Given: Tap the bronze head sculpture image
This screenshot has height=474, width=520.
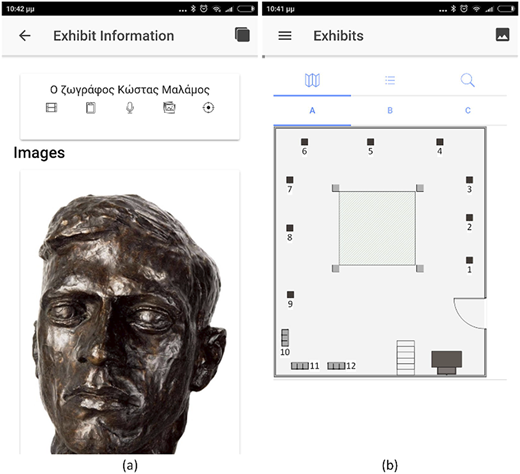Looking at the screenshot, I should 130,323.
